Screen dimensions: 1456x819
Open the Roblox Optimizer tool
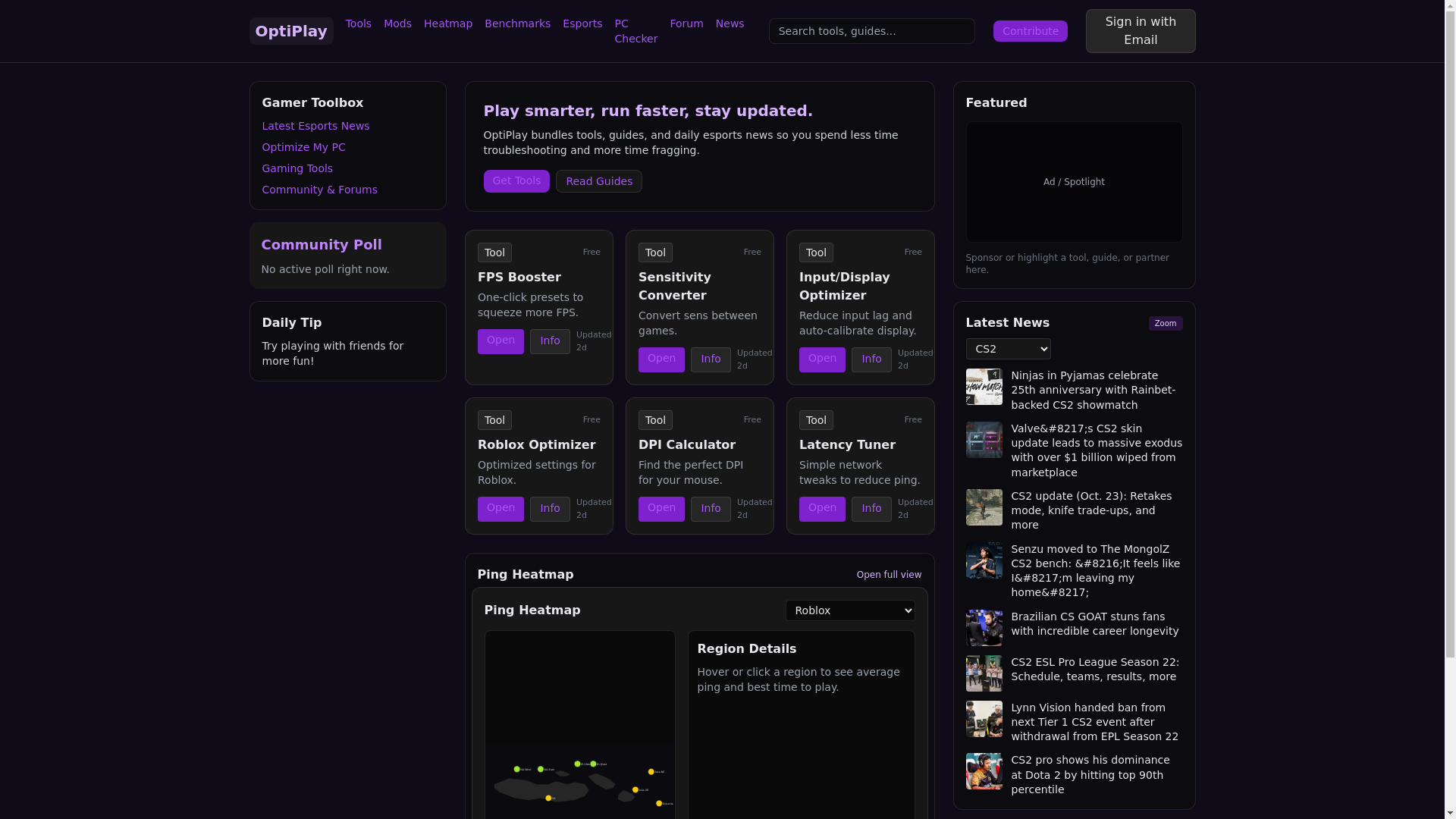click(x=500, y=509)
